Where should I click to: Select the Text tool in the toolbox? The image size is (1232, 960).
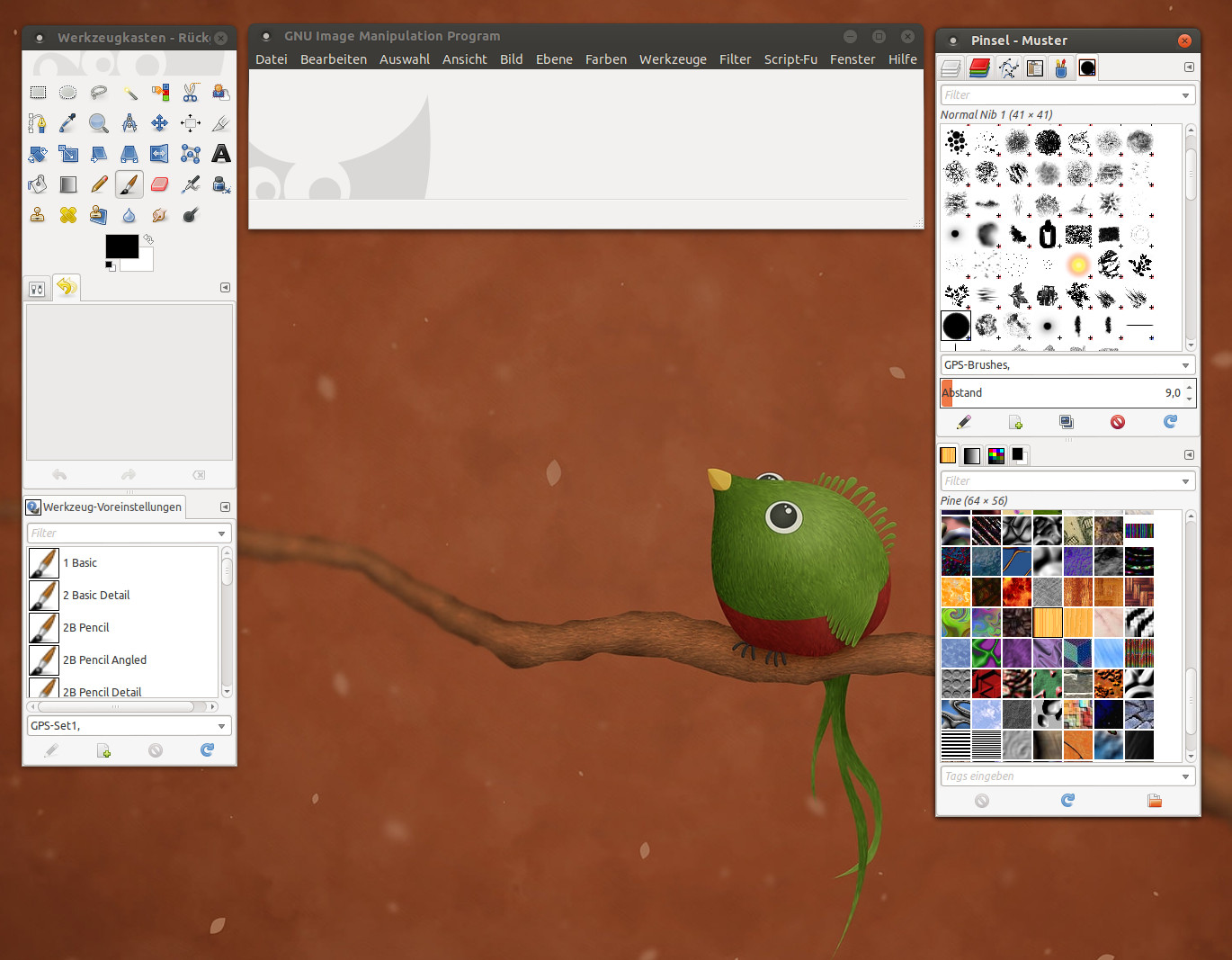tap(220, 154)
